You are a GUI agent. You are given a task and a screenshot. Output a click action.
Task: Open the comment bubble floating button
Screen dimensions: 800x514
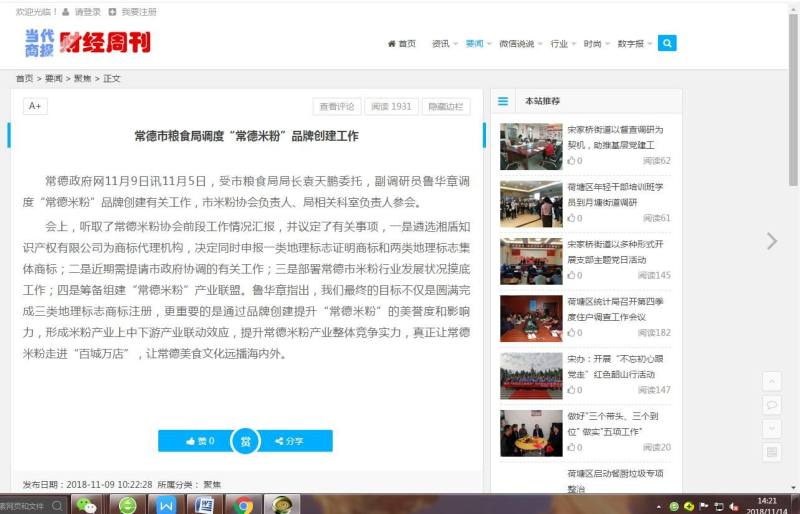pyautogui.click(x=771, y=405)
